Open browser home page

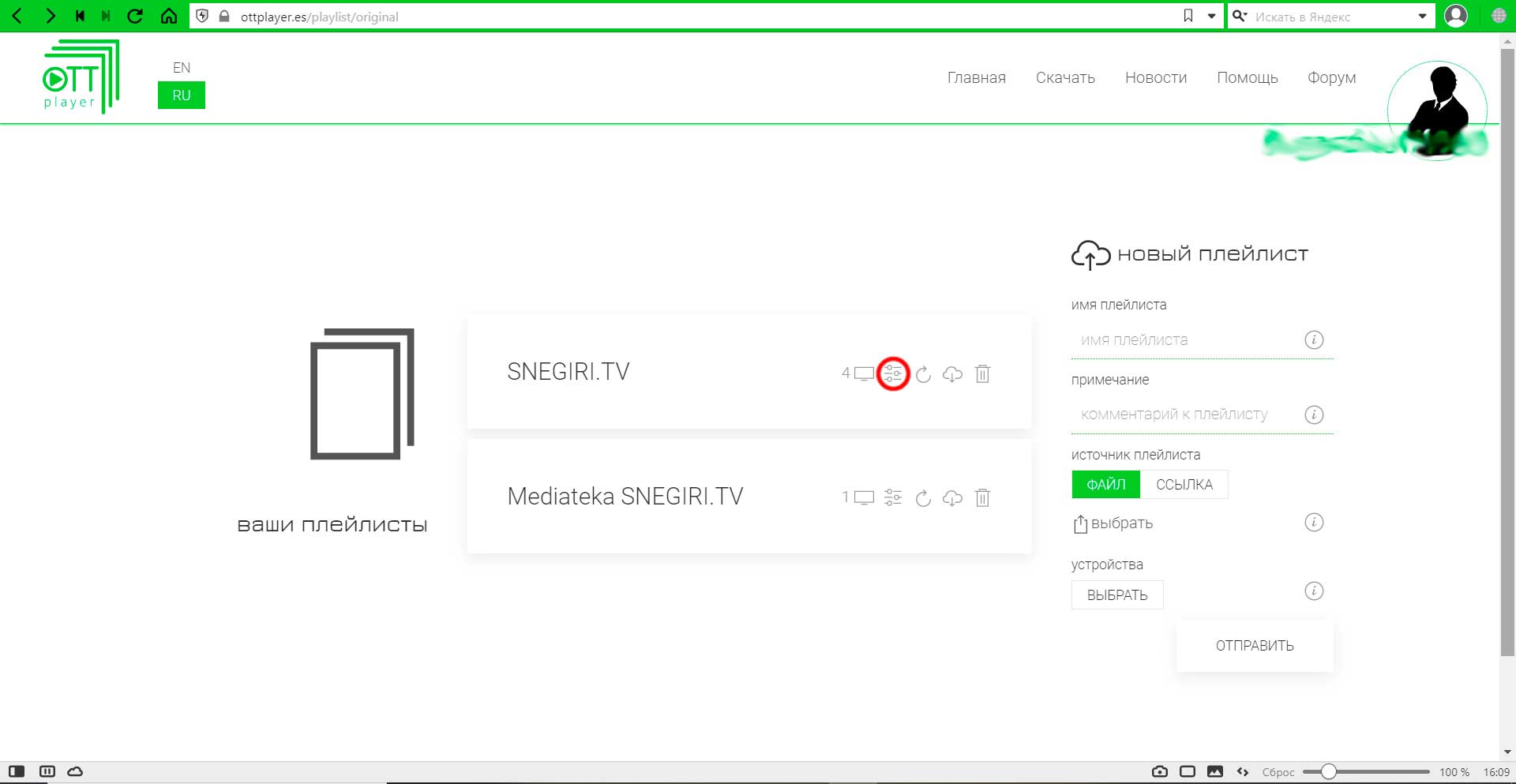coord(169,16)
